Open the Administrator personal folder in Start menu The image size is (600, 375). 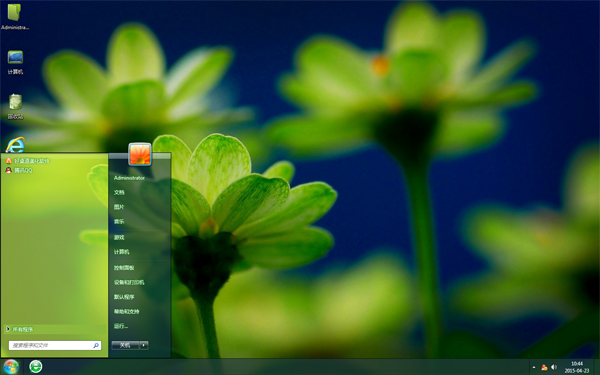tap(129, 178)
